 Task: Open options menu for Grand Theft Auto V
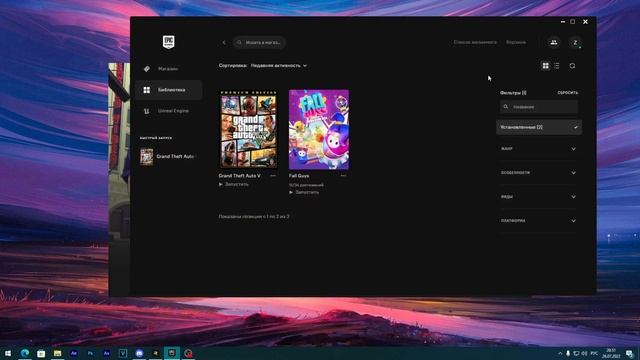click(273, 176)
